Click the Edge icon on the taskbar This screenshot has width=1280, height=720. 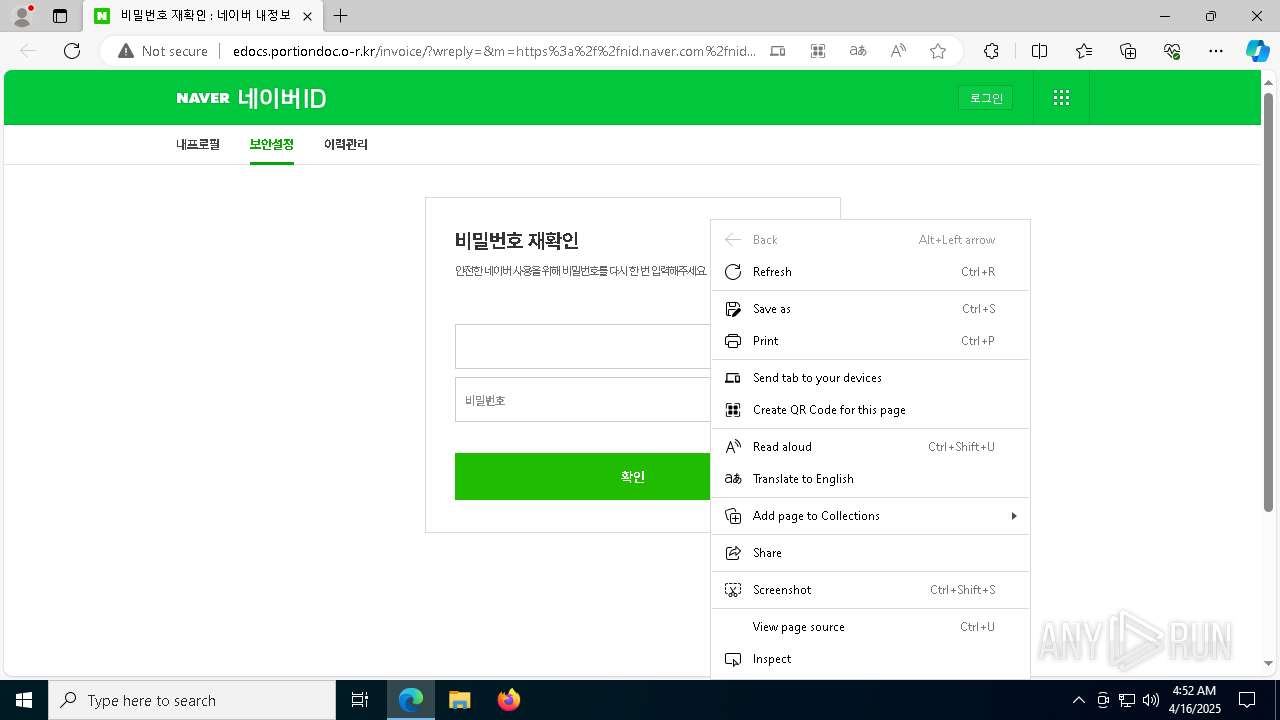point(411,700)
